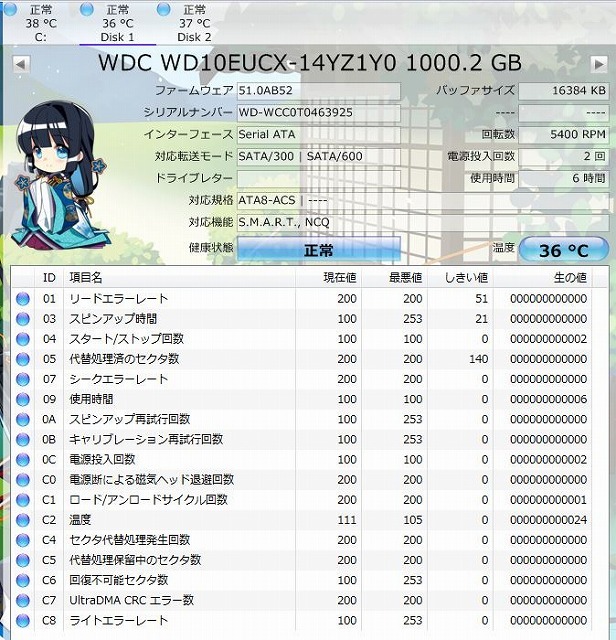Select the キャリブレーション再試行回数 attribute name

[x=146, y=440]
